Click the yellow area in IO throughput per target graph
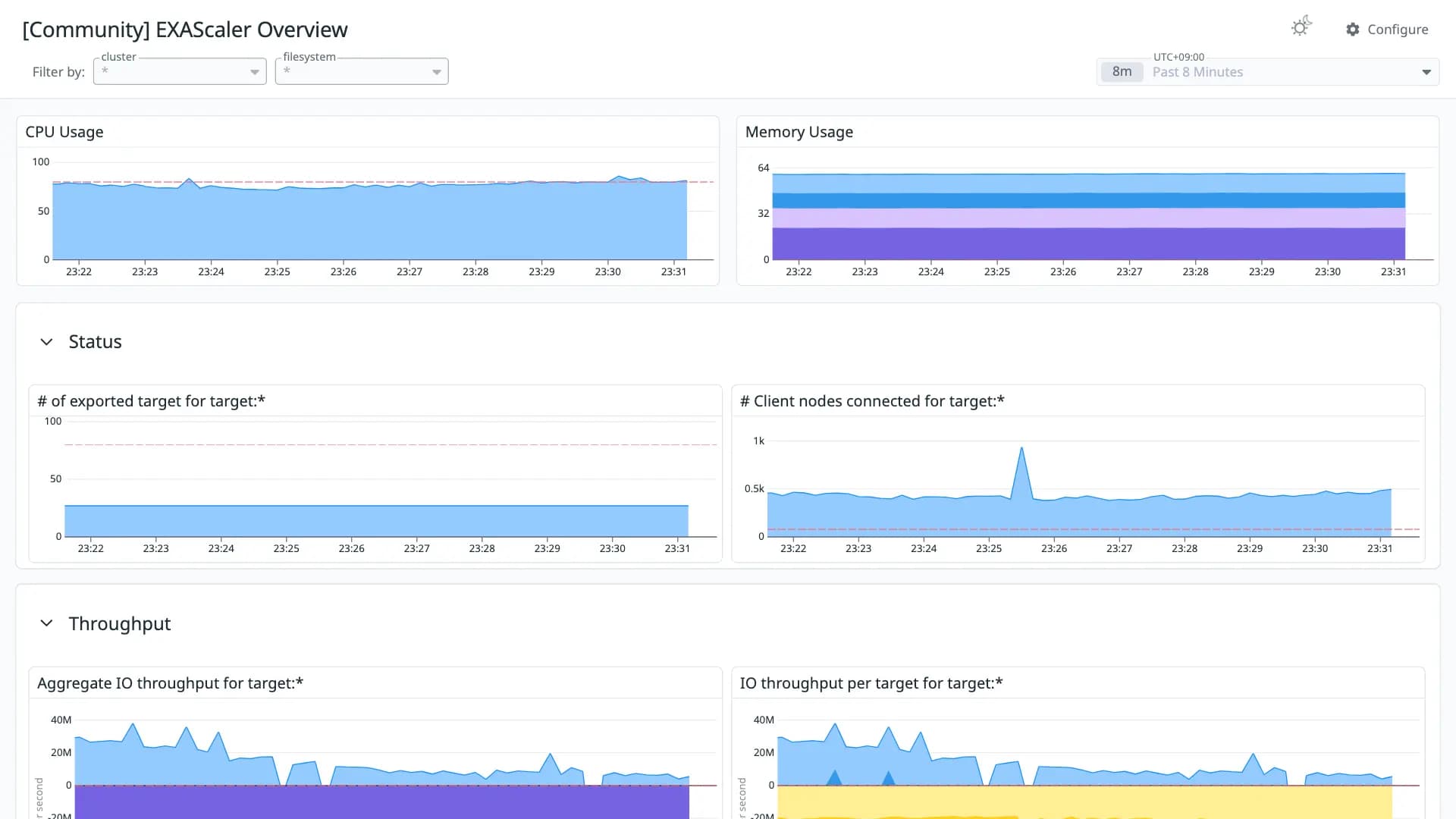Viewport: 1456px width, 819px height. (1084, 802)
